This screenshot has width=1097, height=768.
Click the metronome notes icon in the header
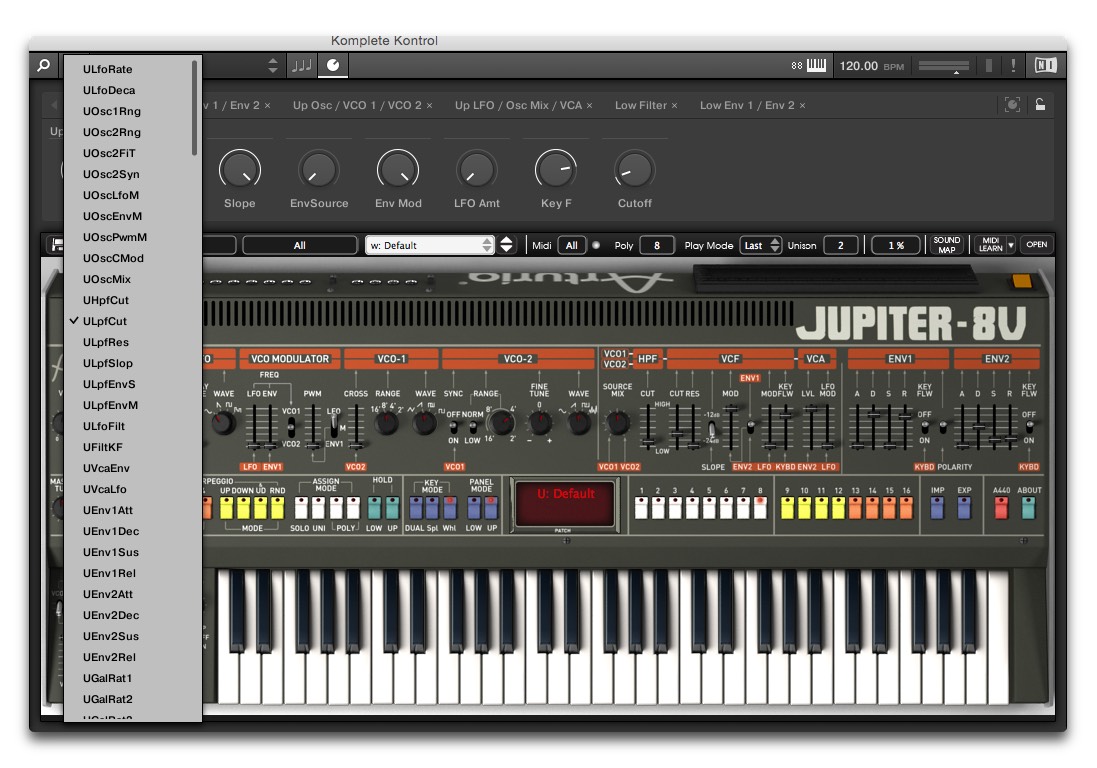click(303, 65)
